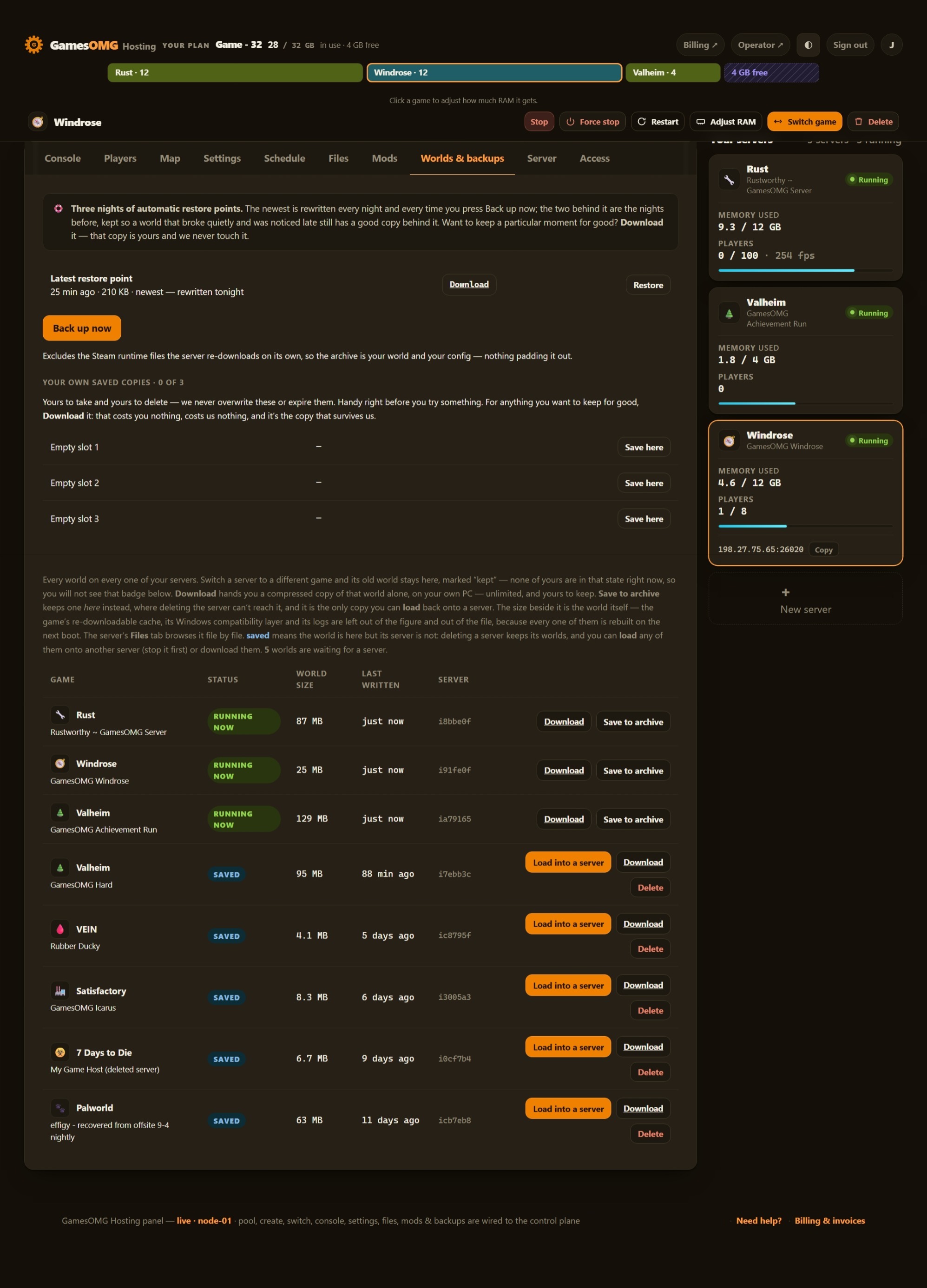Viewport: 927px width, 1288px height.
Task: Copy the Windrose server address
Action: click(824, 550)
